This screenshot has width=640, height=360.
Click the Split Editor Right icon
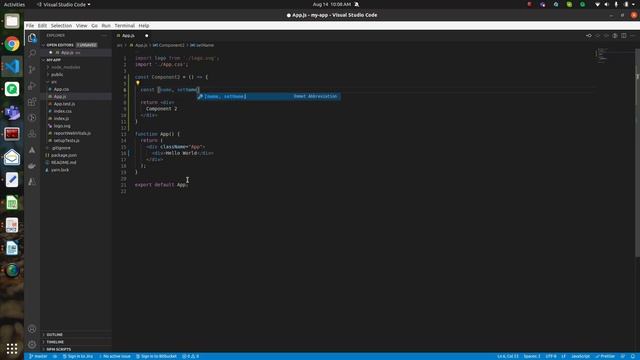(x=624, y=36)
